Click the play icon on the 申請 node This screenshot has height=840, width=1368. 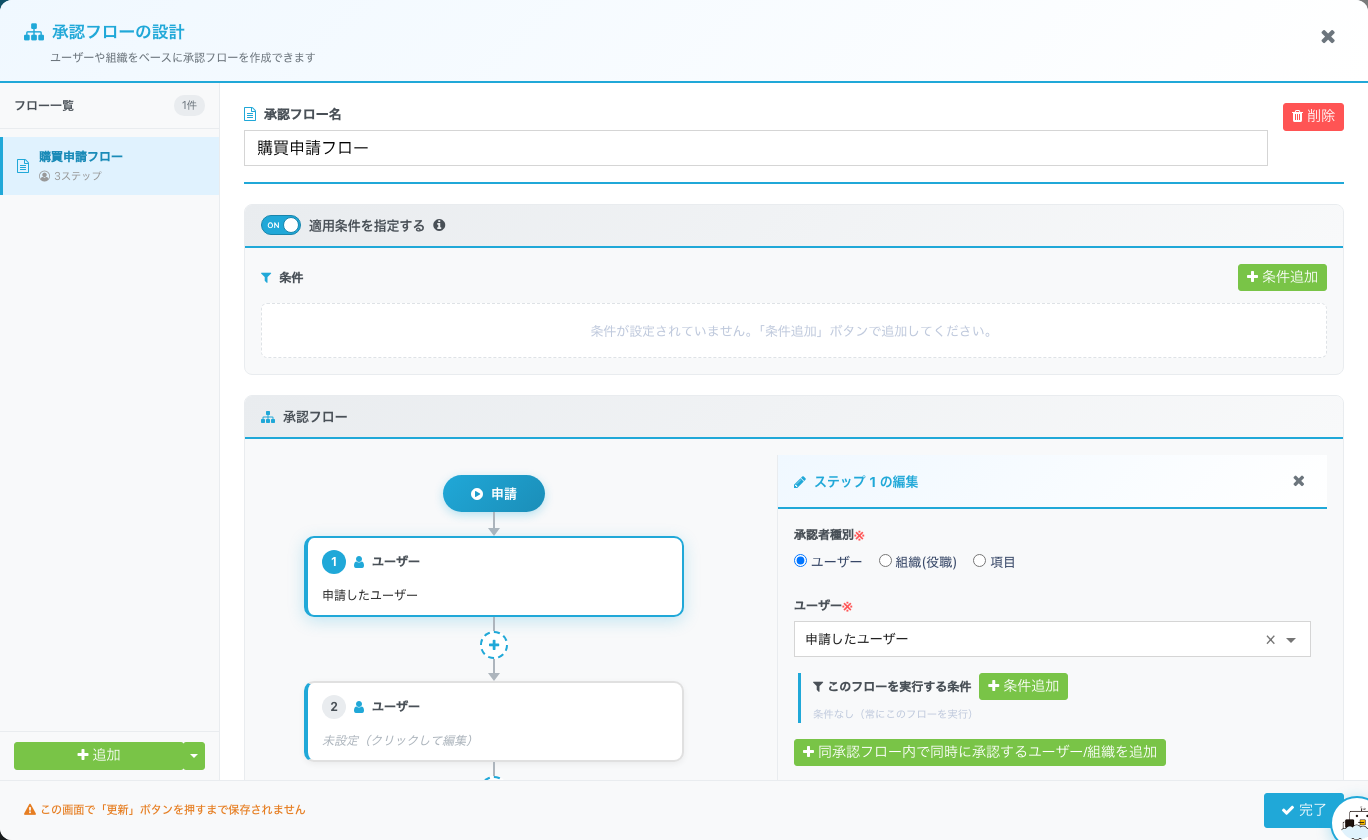[475, 493]
